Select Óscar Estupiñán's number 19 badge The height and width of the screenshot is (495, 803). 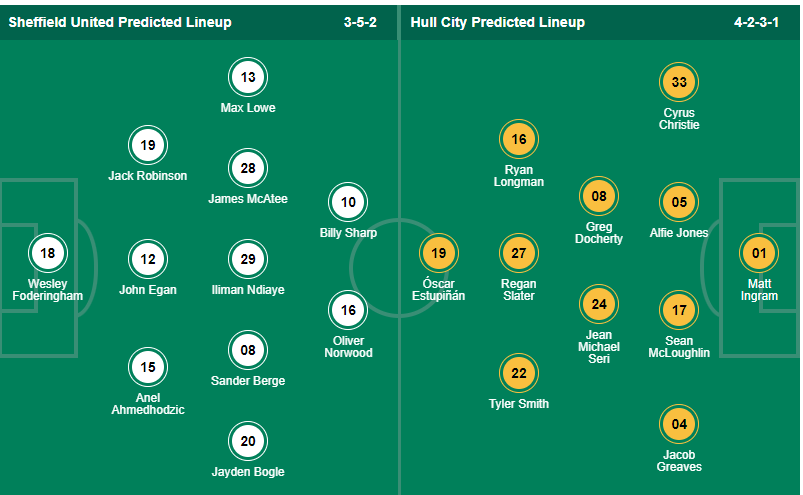[439, 253]
